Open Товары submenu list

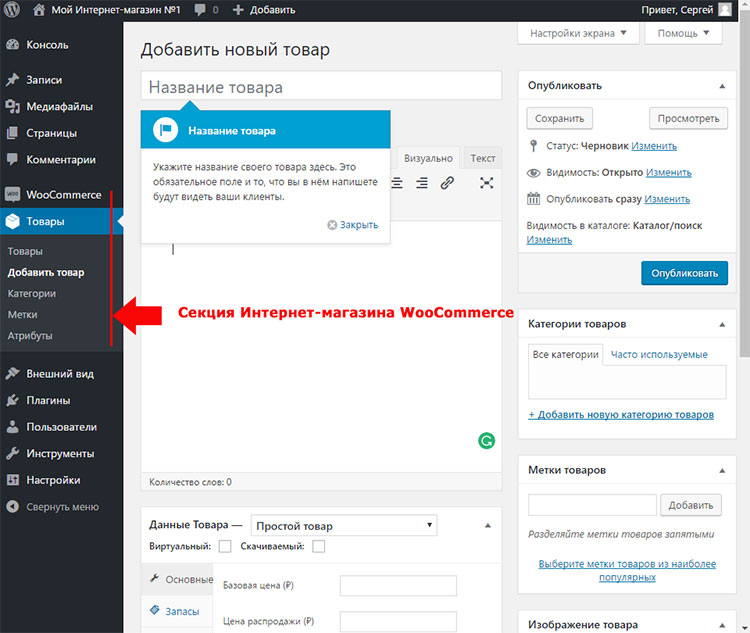[25, 251]
